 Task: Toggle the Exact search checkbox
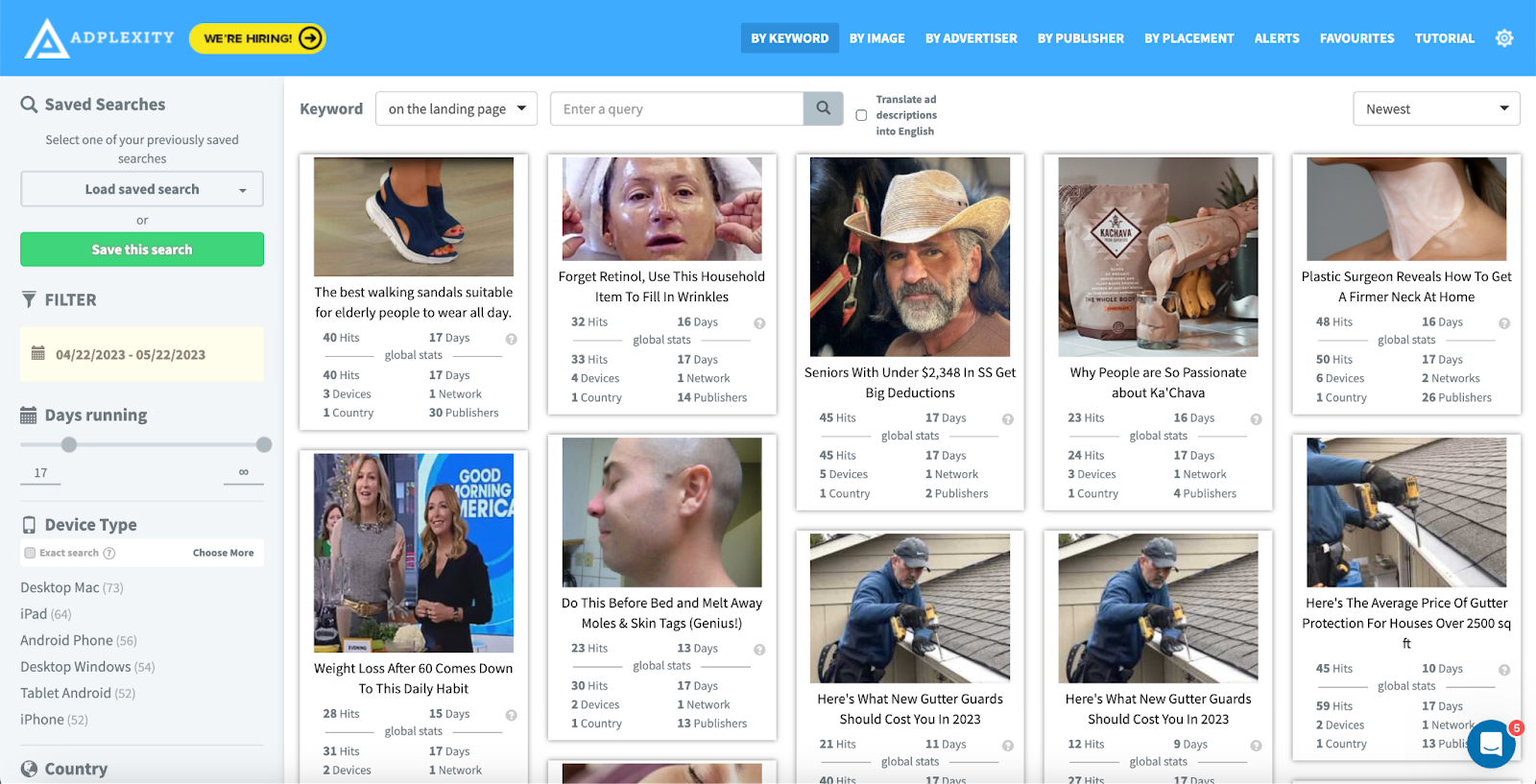click(30, 553)
